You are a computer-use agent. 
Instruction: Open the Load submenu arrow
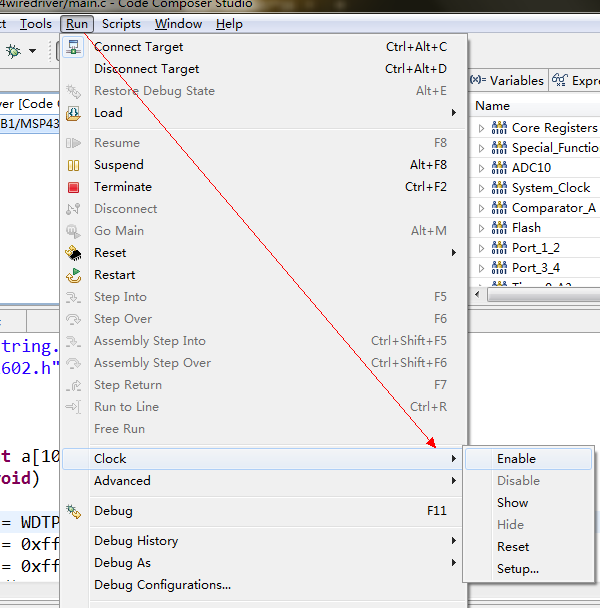(453, 113)
